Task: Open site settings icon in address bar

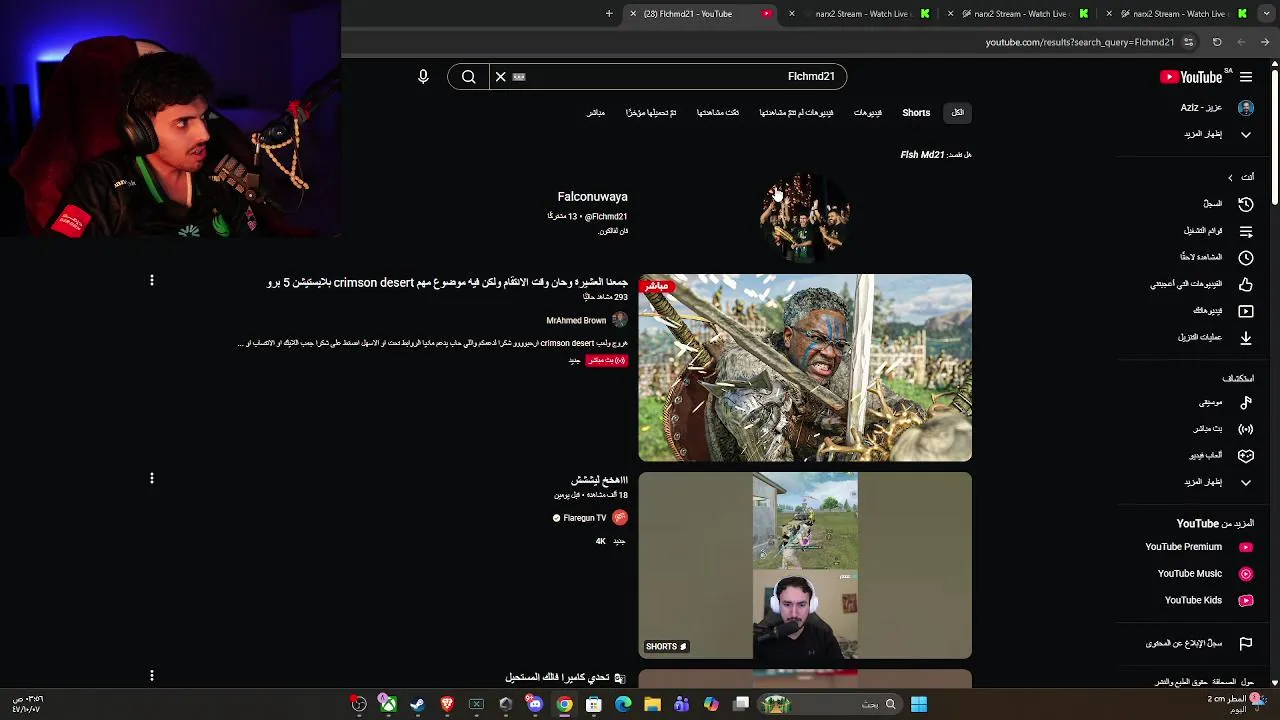Action: [x=1188, y=42]
